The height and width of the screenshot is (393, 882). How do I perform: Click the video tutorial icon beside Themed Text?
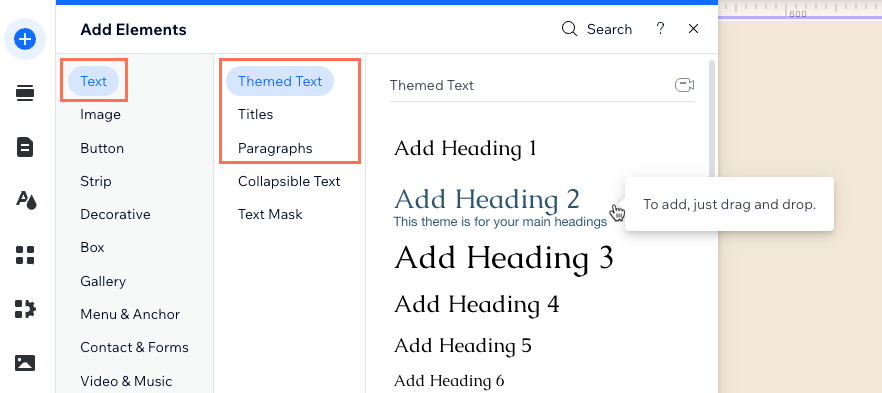point(684,85)
